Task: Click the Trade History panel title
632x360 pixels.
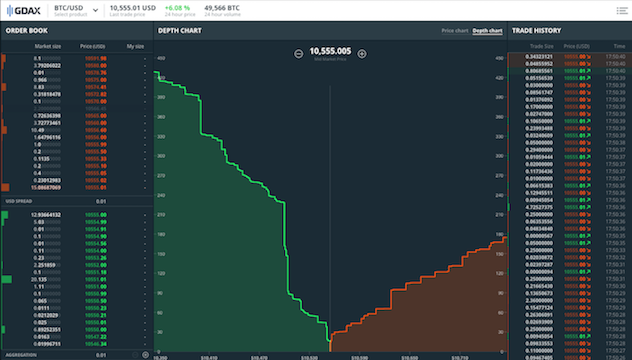Action: [x=536, y=31]
